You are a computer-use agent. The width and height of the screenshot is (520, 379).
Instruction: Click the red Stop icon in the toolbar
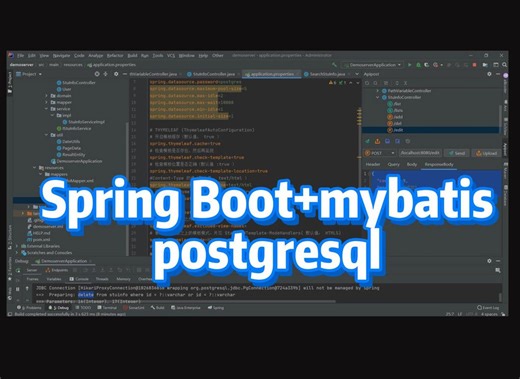[x=474, y=65]
